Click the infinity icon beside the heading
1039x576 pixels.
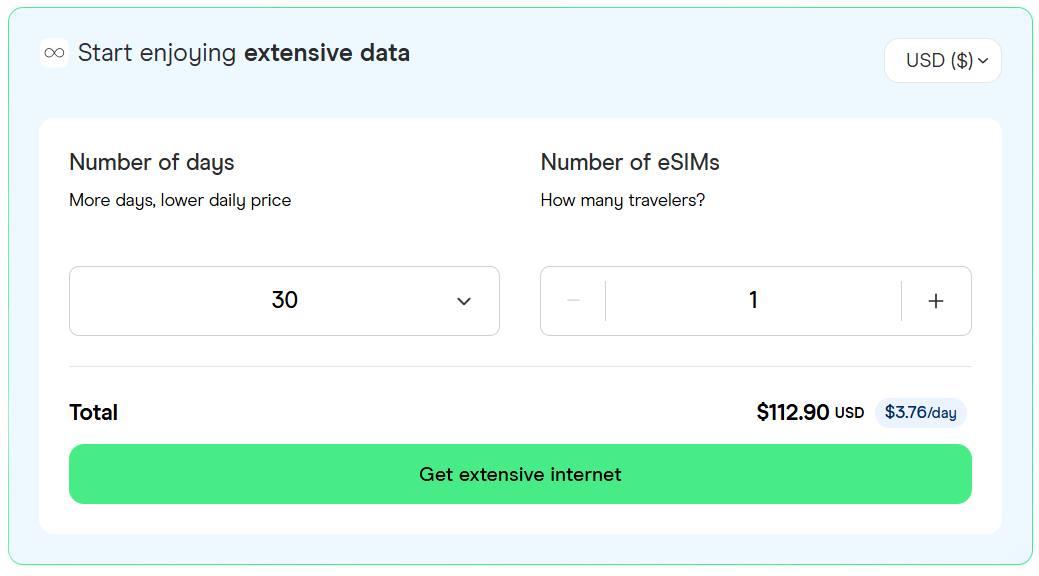click(54, 53)
